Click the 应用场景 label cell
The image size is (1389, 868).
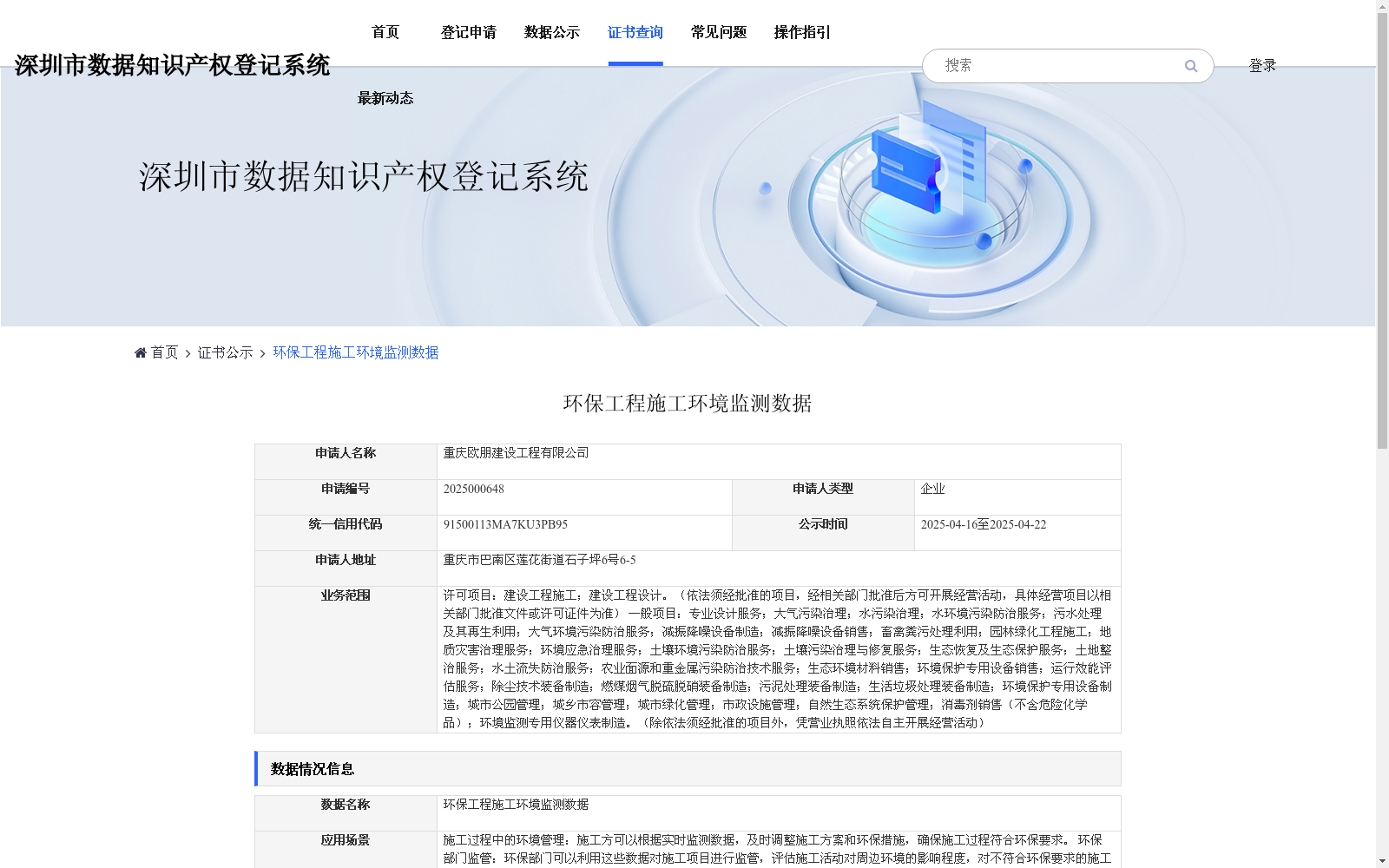coord(346,850)
